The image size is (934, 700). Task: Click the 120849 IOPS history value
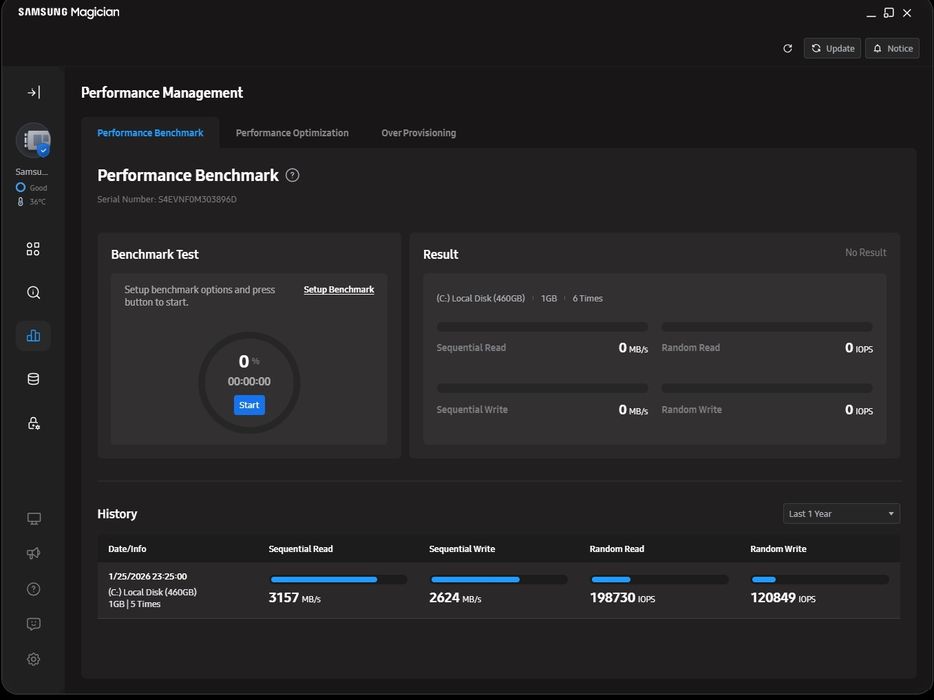tap(783, 598)
